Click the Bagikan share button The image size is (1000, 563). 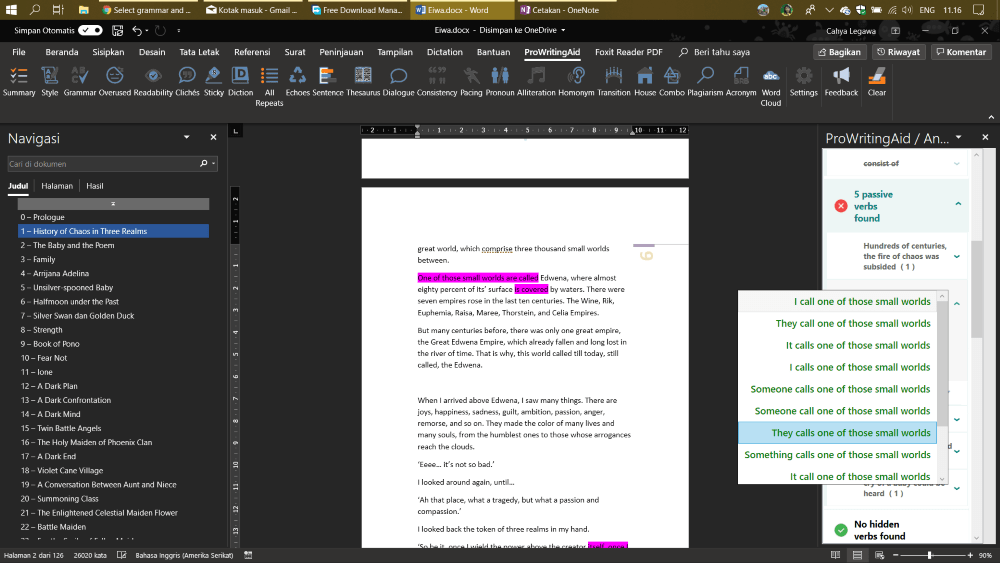point(838,52)
